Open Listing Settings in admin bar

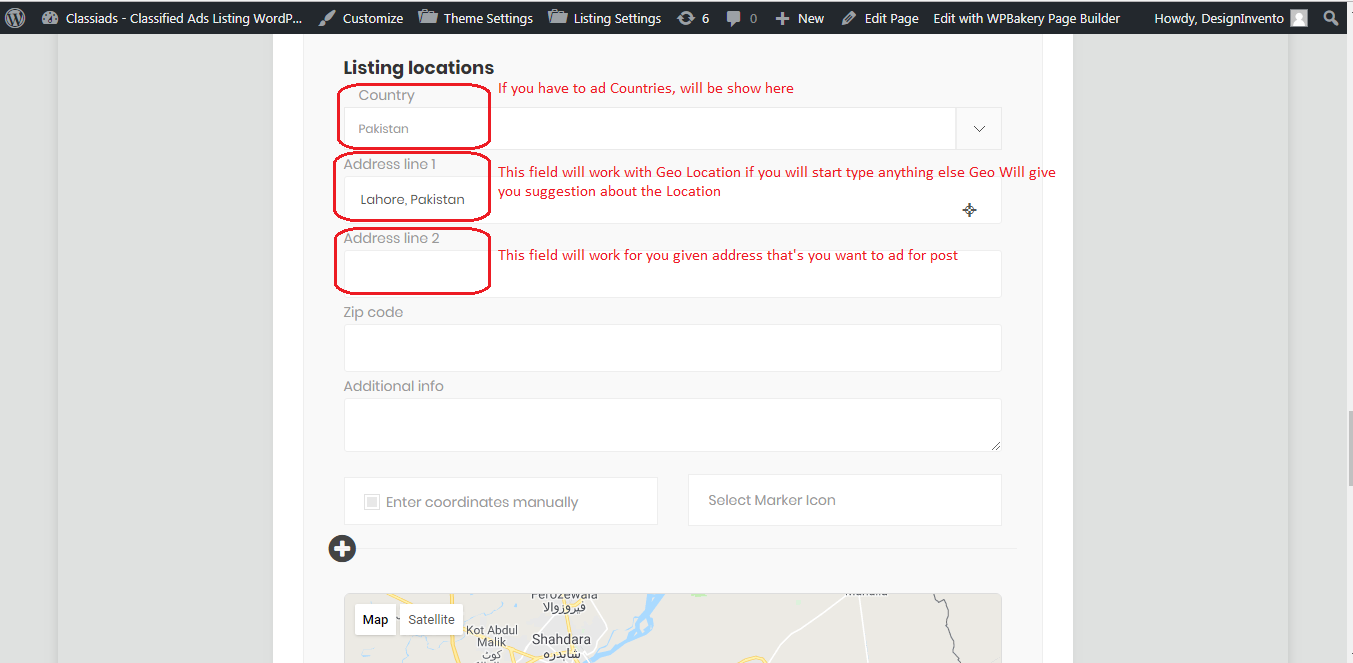coord(605,18)
